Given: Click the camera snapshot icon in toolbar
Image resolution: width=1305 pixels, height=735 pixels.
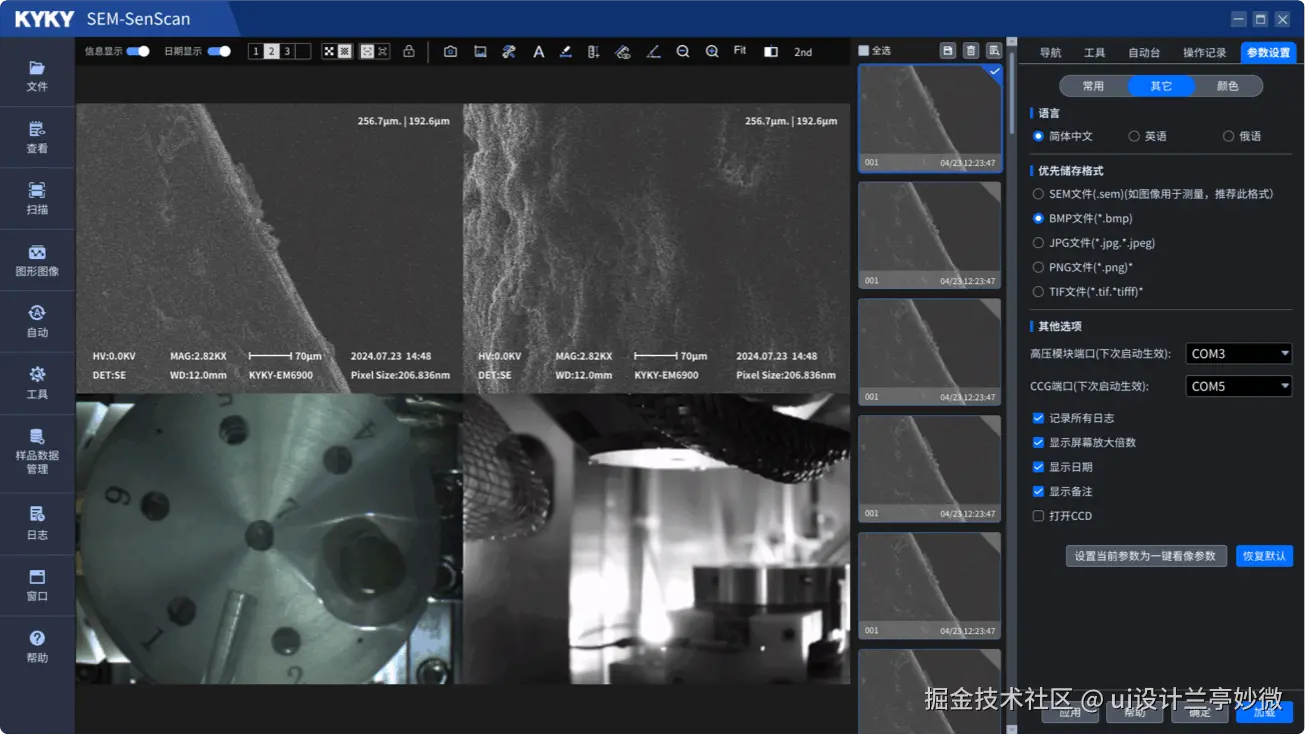Looking at the screenshot, I should 450,51.
